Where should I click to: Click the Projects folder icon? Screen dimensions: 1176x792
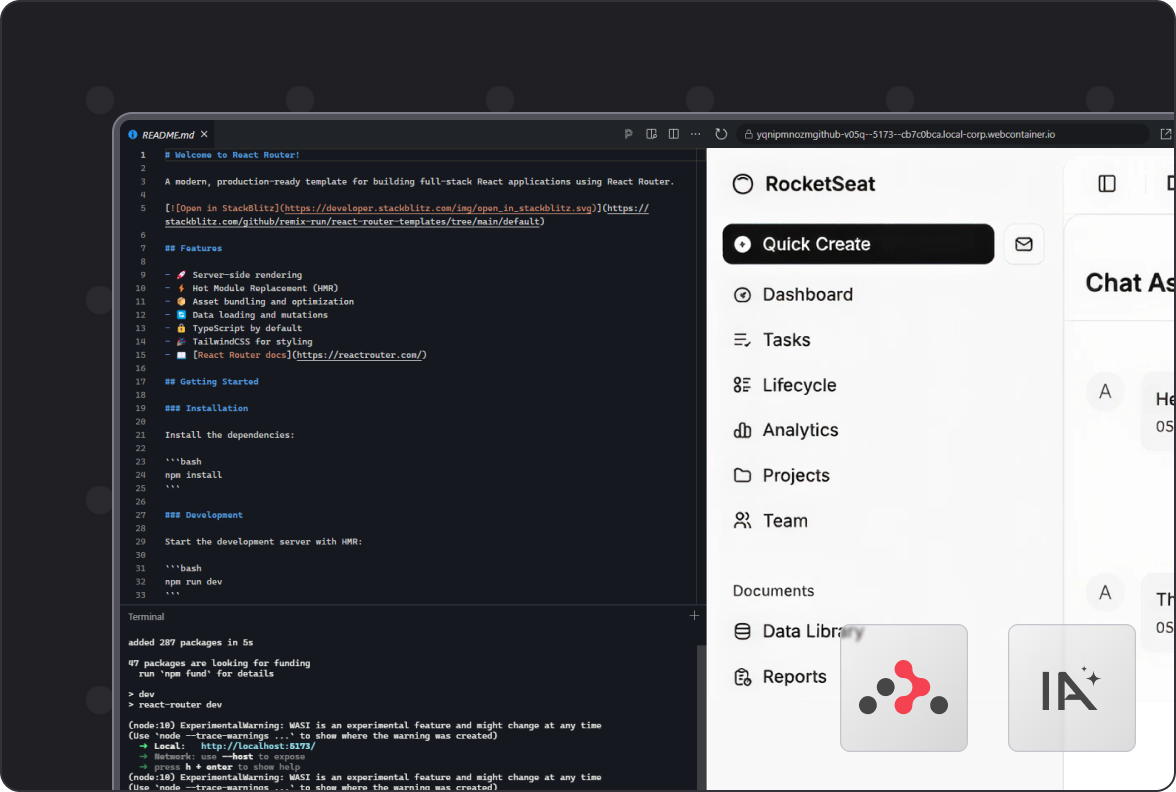click(x=742, y=476)
